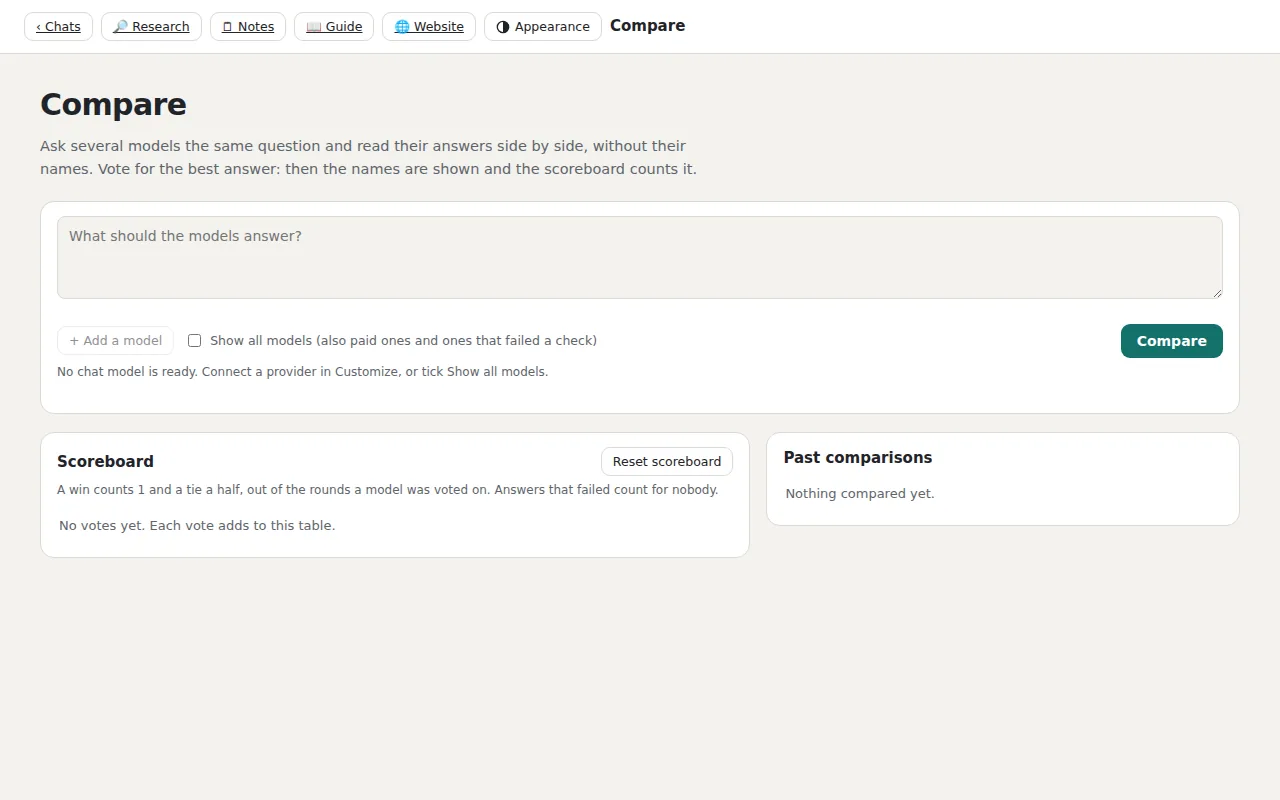
Task: Click the 'A win counts 1' explanation
Action: coord(388,490)
